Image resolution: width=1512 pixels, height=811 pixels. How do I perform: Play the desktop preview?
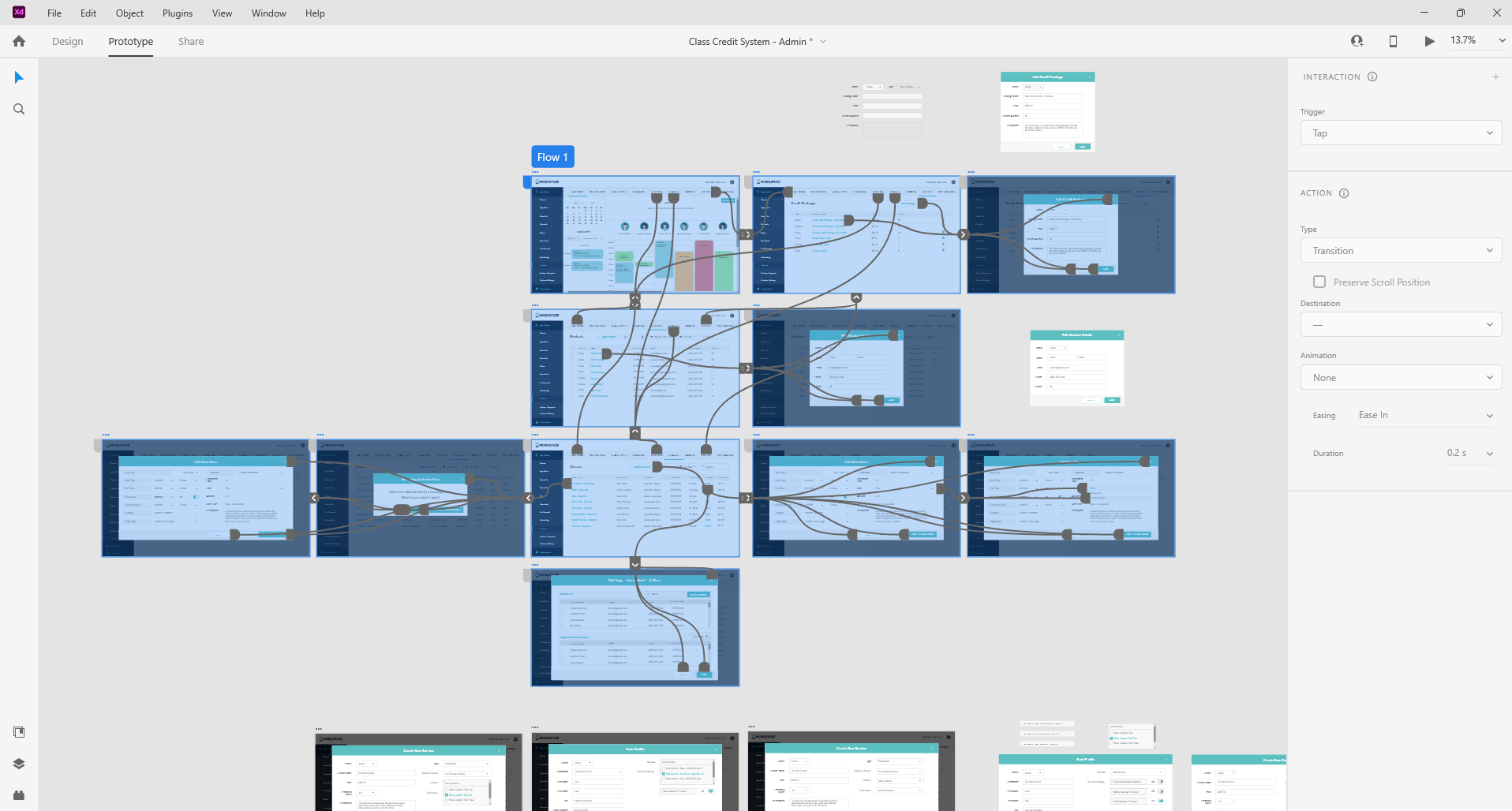(x=1429, y=41)
